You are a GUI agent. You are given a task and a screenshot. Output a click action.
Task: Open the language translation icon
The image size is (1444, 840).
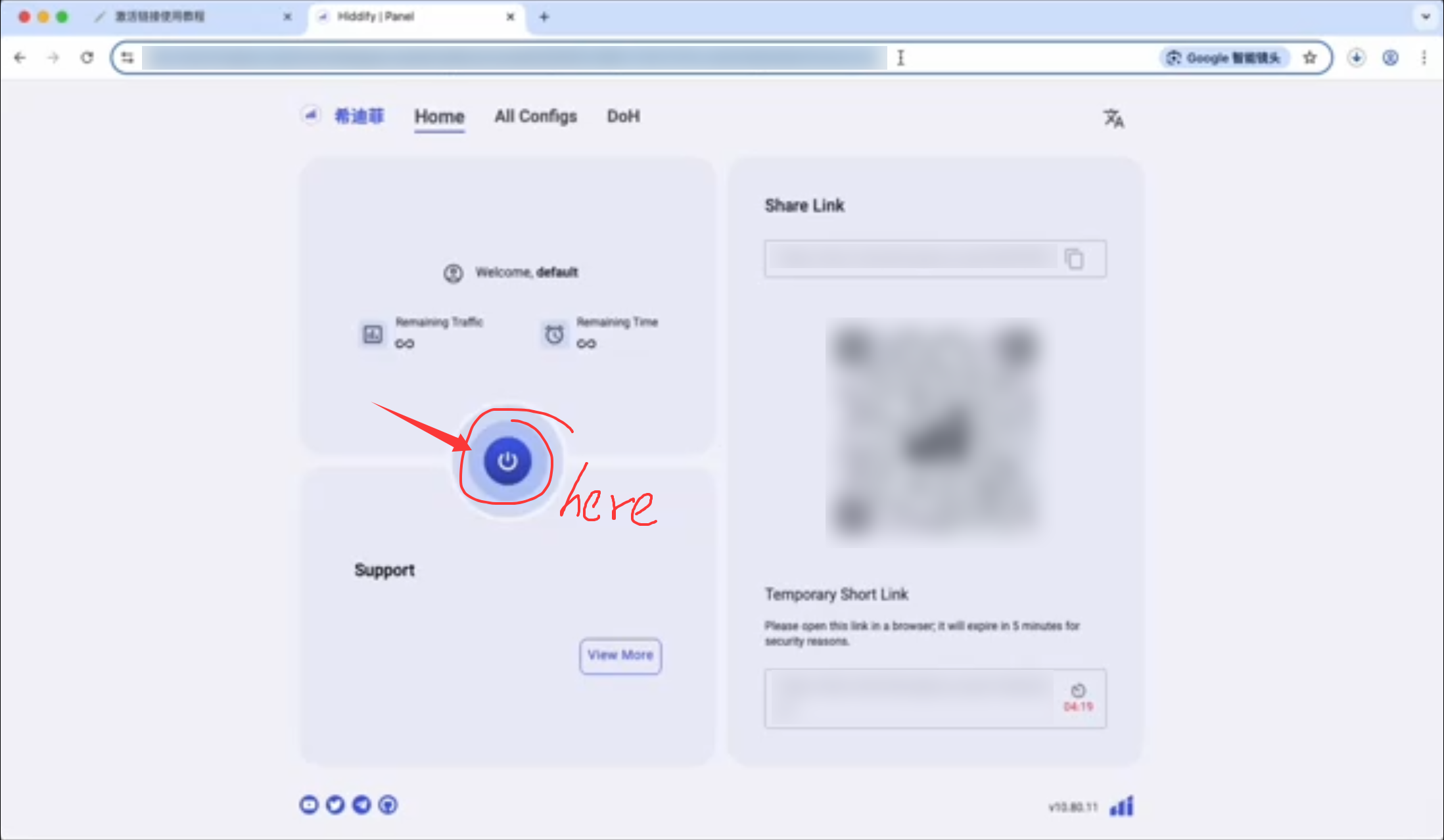(x=1113, y=118)
